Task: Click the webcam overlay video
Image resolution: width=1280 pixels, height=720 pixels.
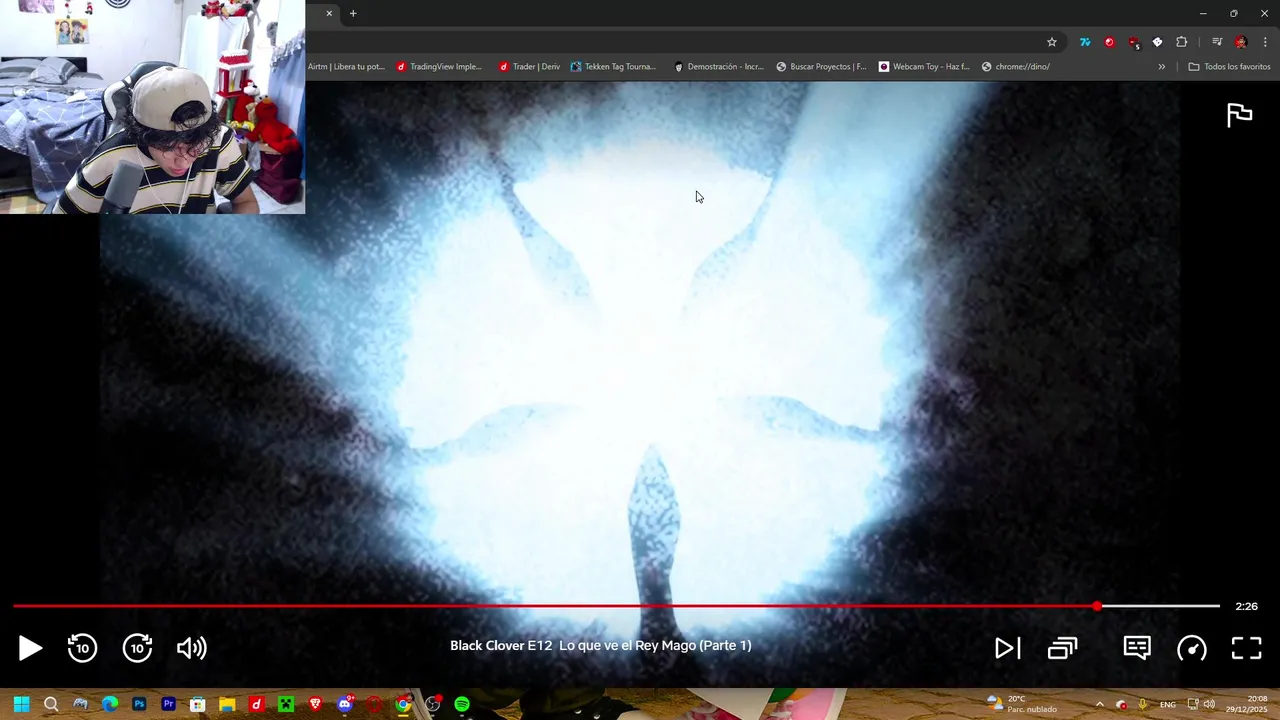Action: point(152,107)
